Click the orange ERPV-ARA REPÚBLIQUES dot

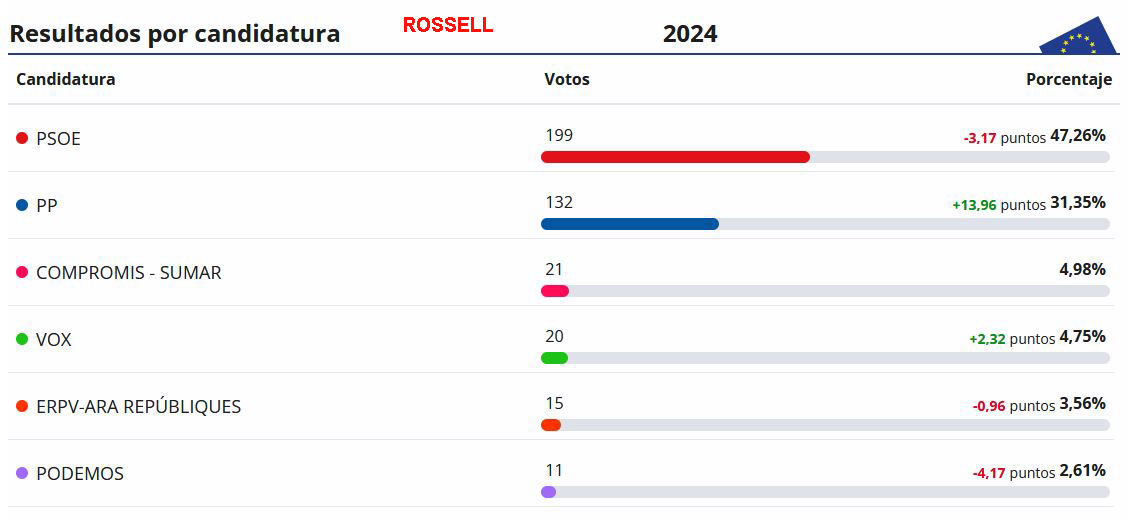click(x=22, y=407)
